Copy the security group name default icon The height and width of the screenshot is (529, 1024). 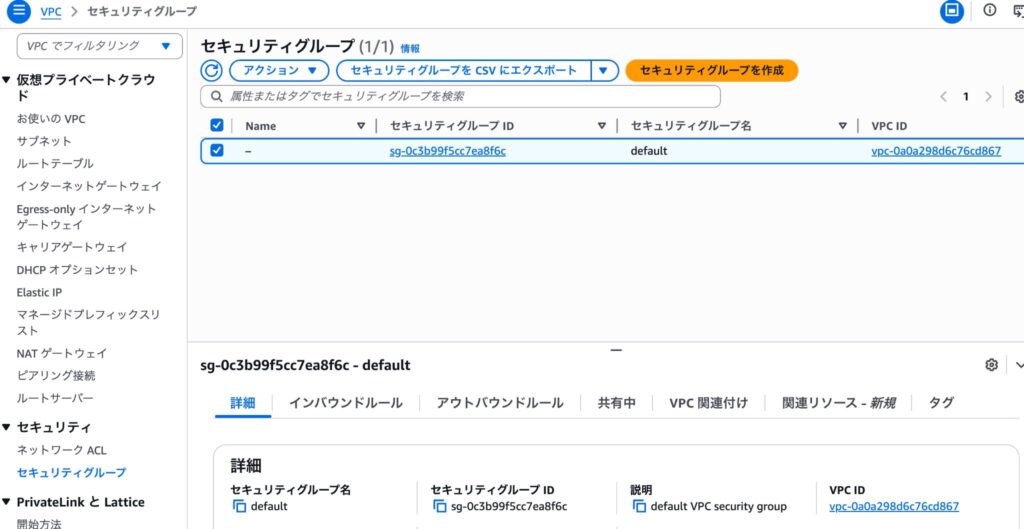tap(239, 507)
